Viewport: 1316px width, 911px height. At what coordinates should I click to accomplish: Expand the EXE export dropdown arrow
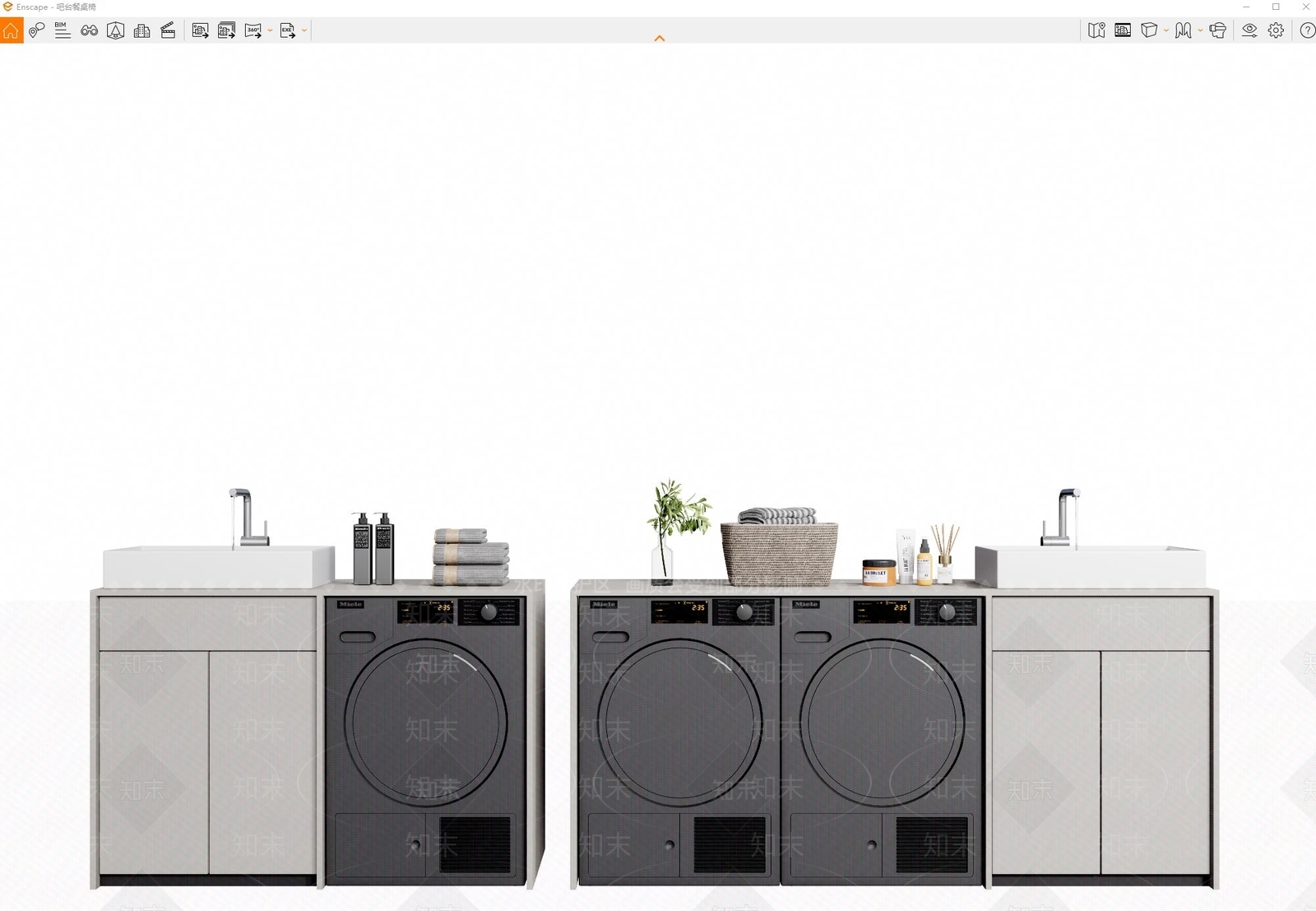click(x=304, y=30)
